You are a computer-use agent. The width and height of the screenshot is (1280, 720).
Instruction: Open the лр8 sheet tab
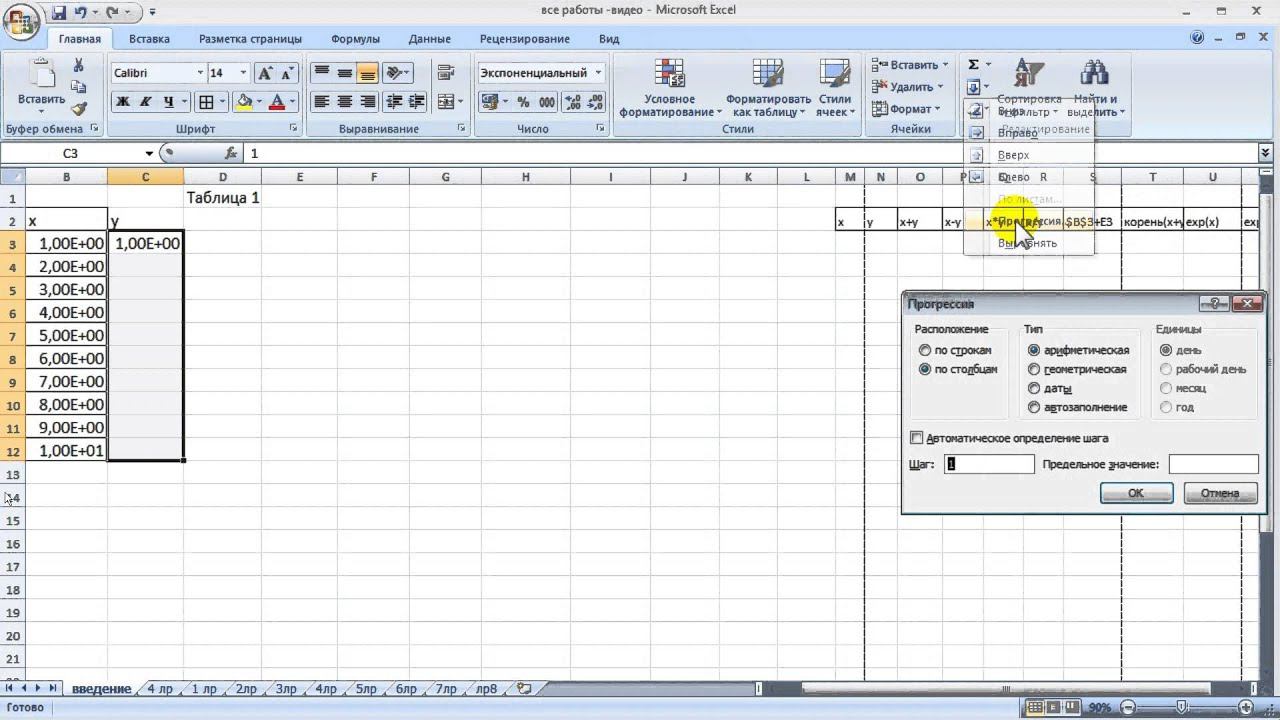click(486, 689)
